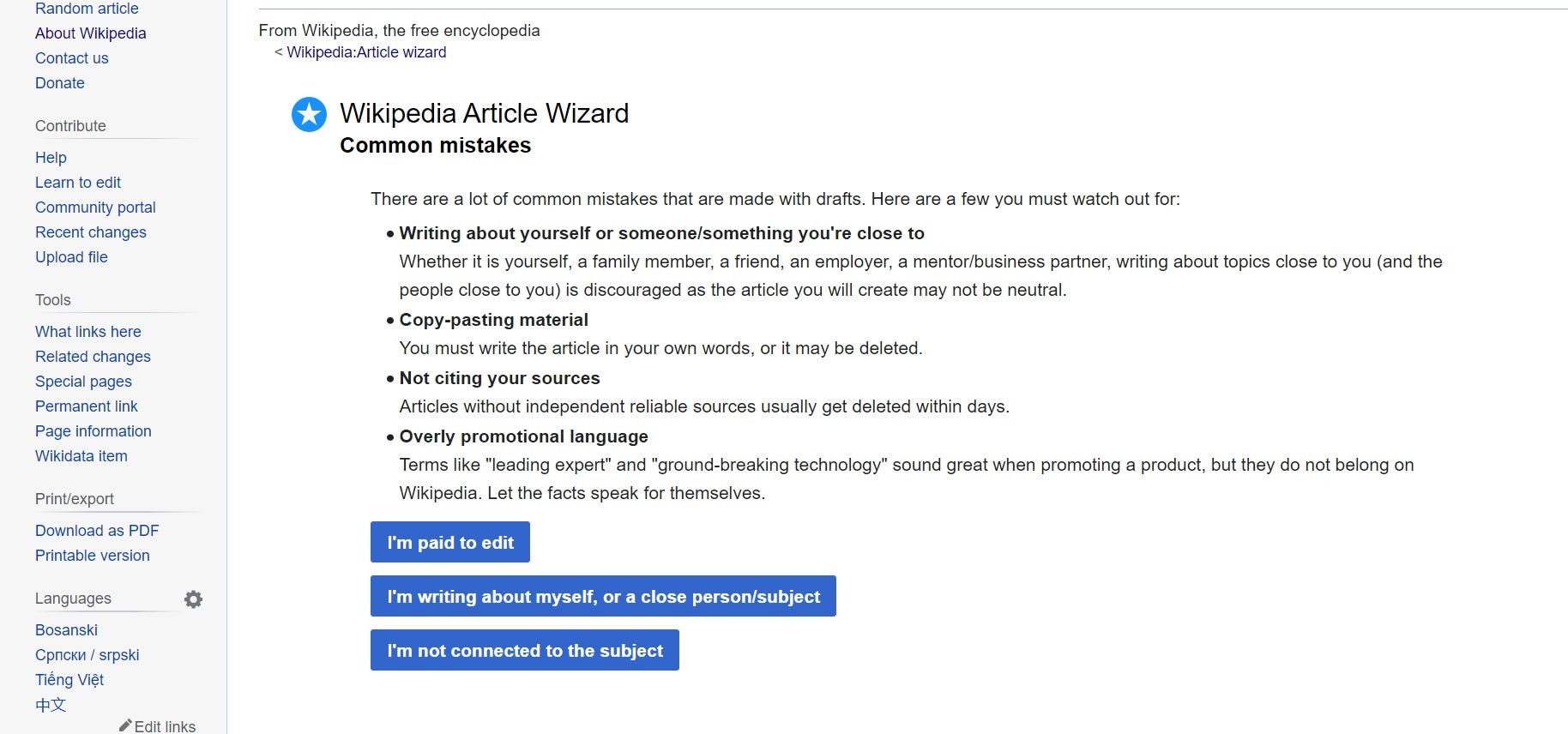
Task: Click the Edit links pencil icon
Action: coord(126,725)
